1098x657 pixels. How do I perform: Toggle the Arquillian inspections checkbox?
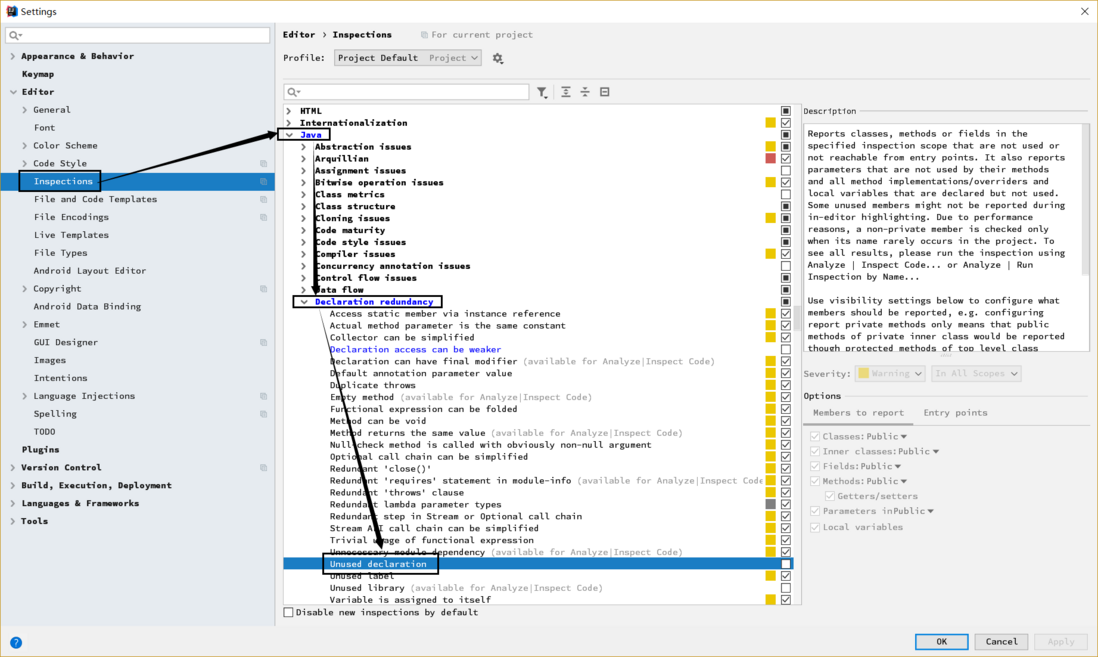786,158
